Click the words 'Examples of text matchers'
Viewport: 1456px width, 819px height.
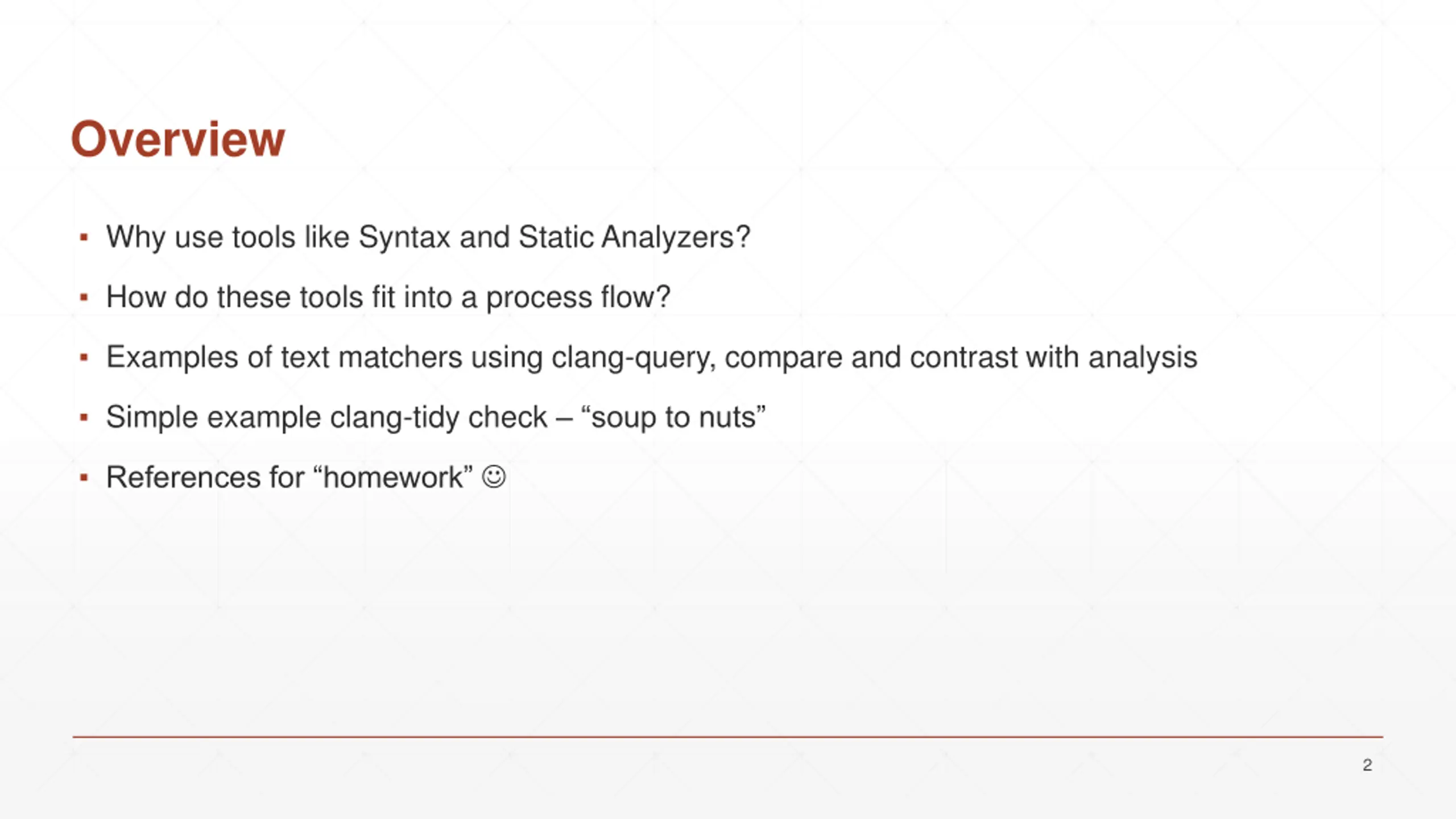pos(284,358)
